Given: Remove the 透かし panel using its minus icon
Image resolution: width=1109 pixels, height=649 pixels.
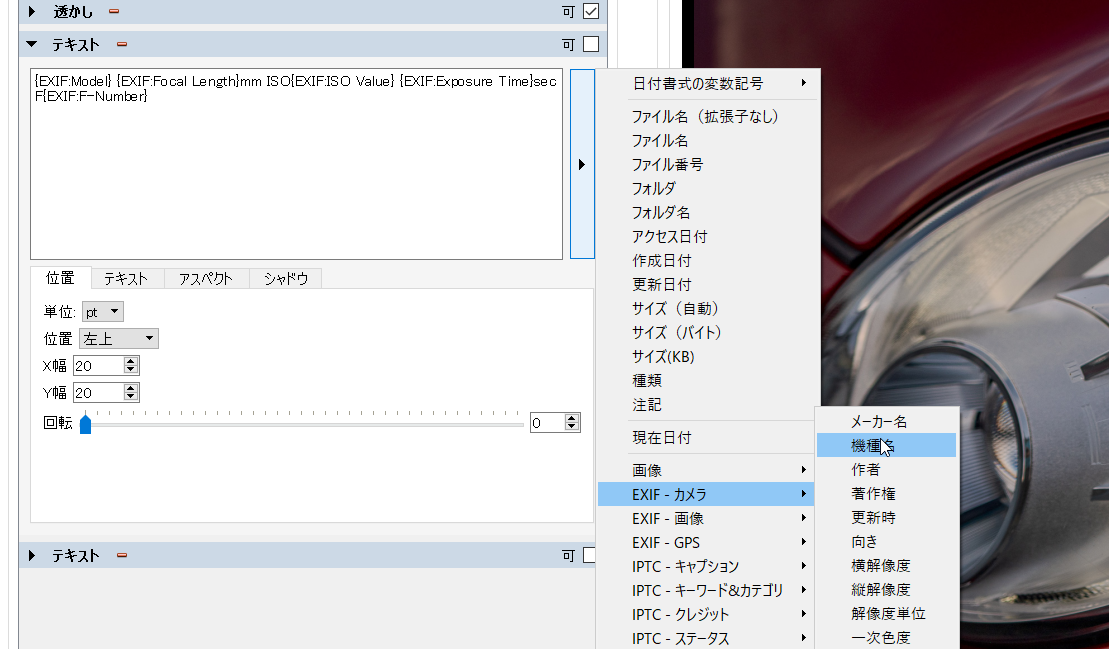Looking at the screenshot, I should click(112, 13).
